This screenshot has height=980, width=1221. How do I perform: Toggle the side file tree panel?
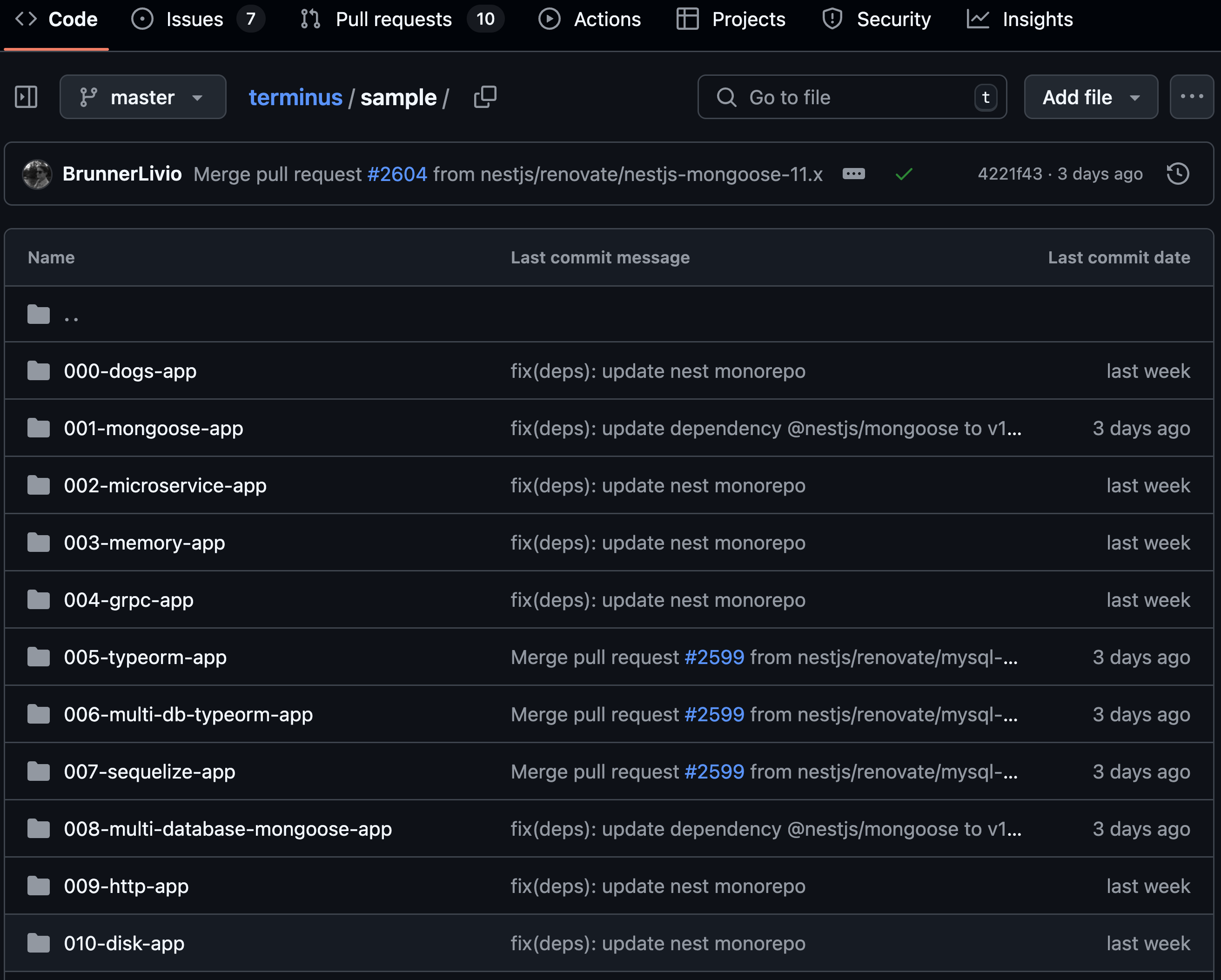click(x=26, y=97)
